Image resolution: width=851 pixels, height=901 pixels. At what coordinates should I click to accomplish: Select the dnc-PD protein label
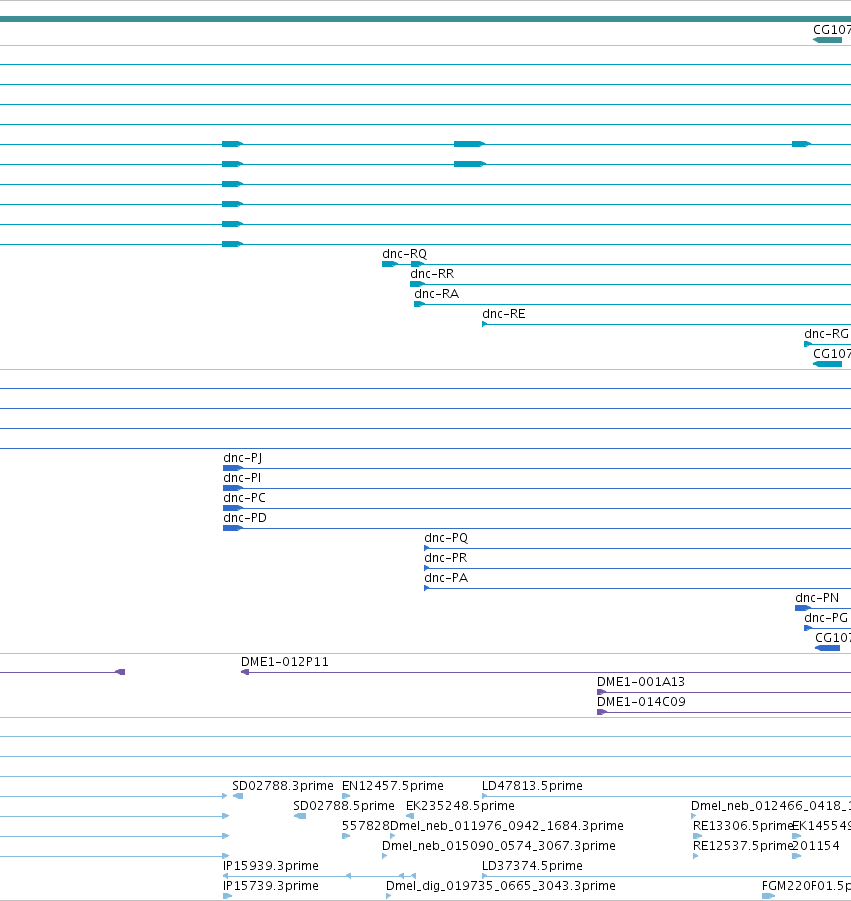point(245,518)
